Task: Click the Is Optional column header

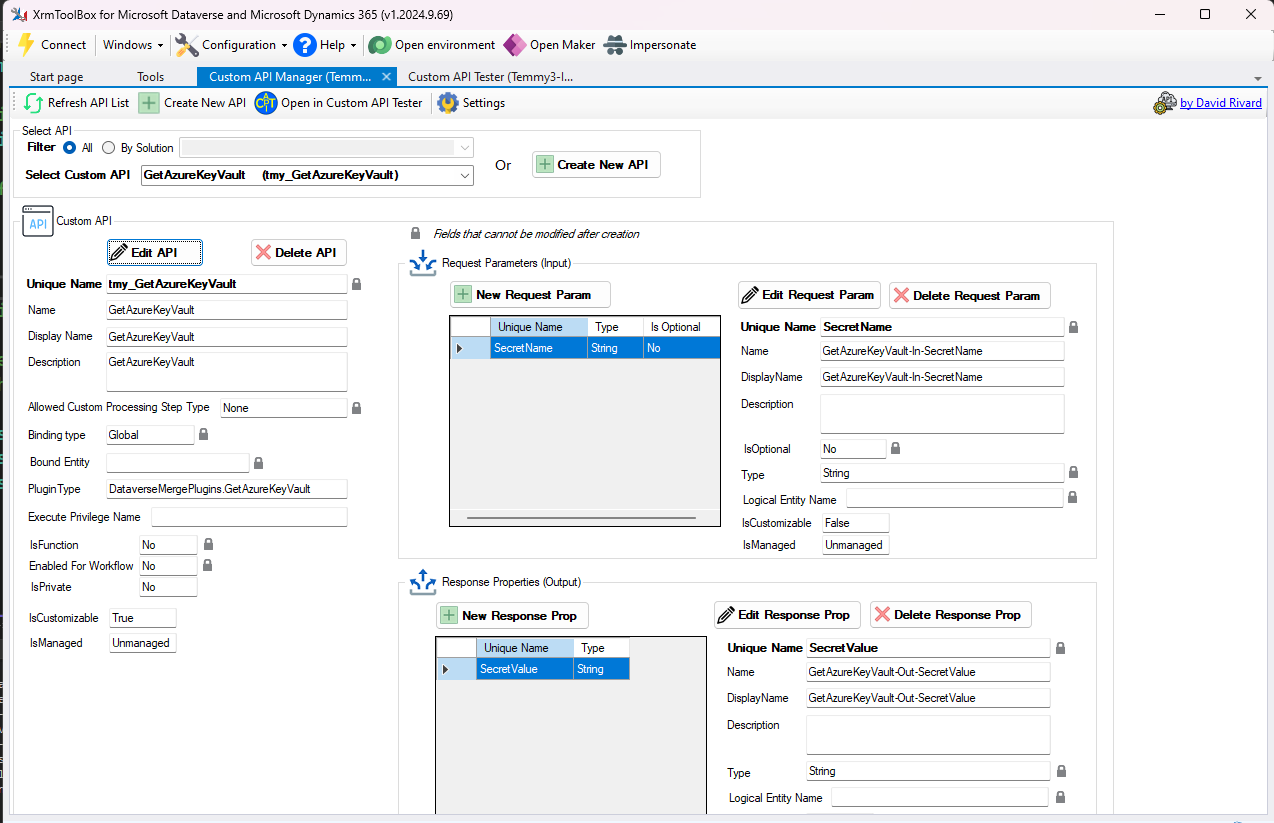Action: point(681,327)
